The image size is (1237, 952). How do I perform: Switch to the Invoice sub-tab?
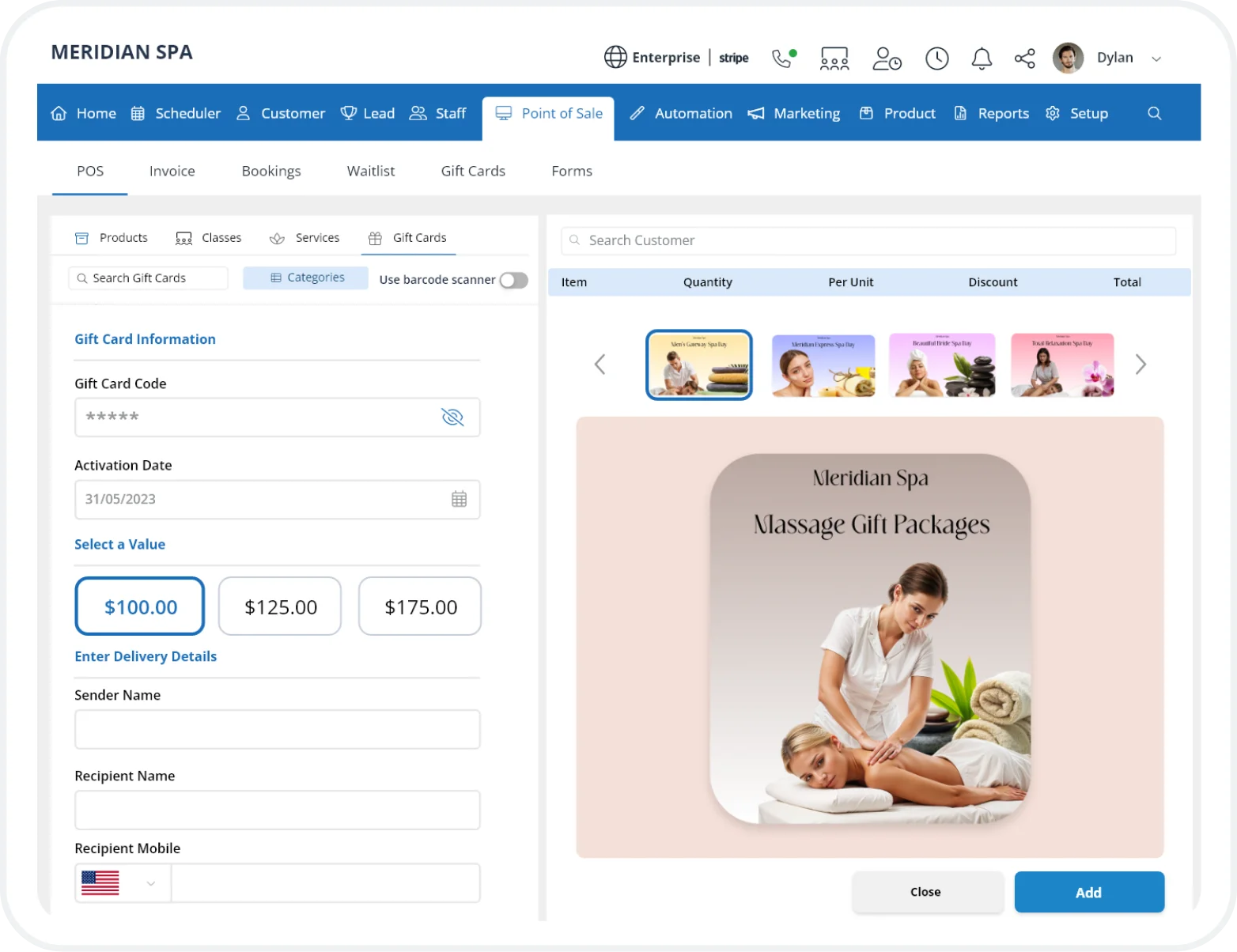tap(172, 171)
